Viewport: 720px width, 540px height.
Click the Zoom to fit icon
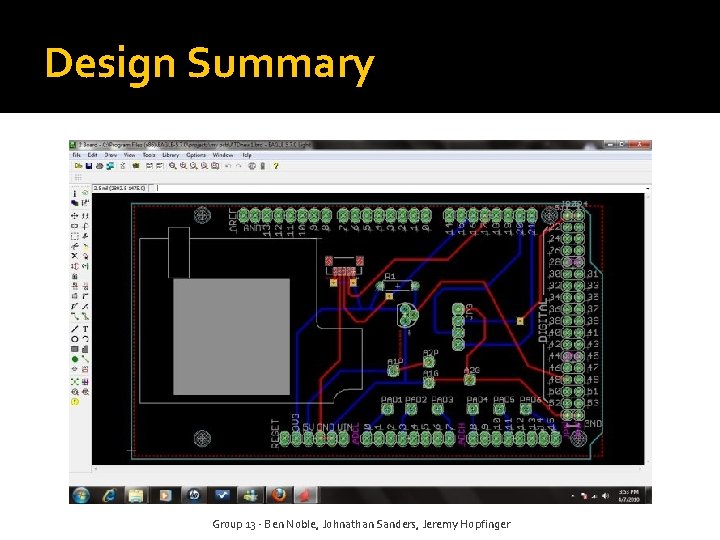172,166
